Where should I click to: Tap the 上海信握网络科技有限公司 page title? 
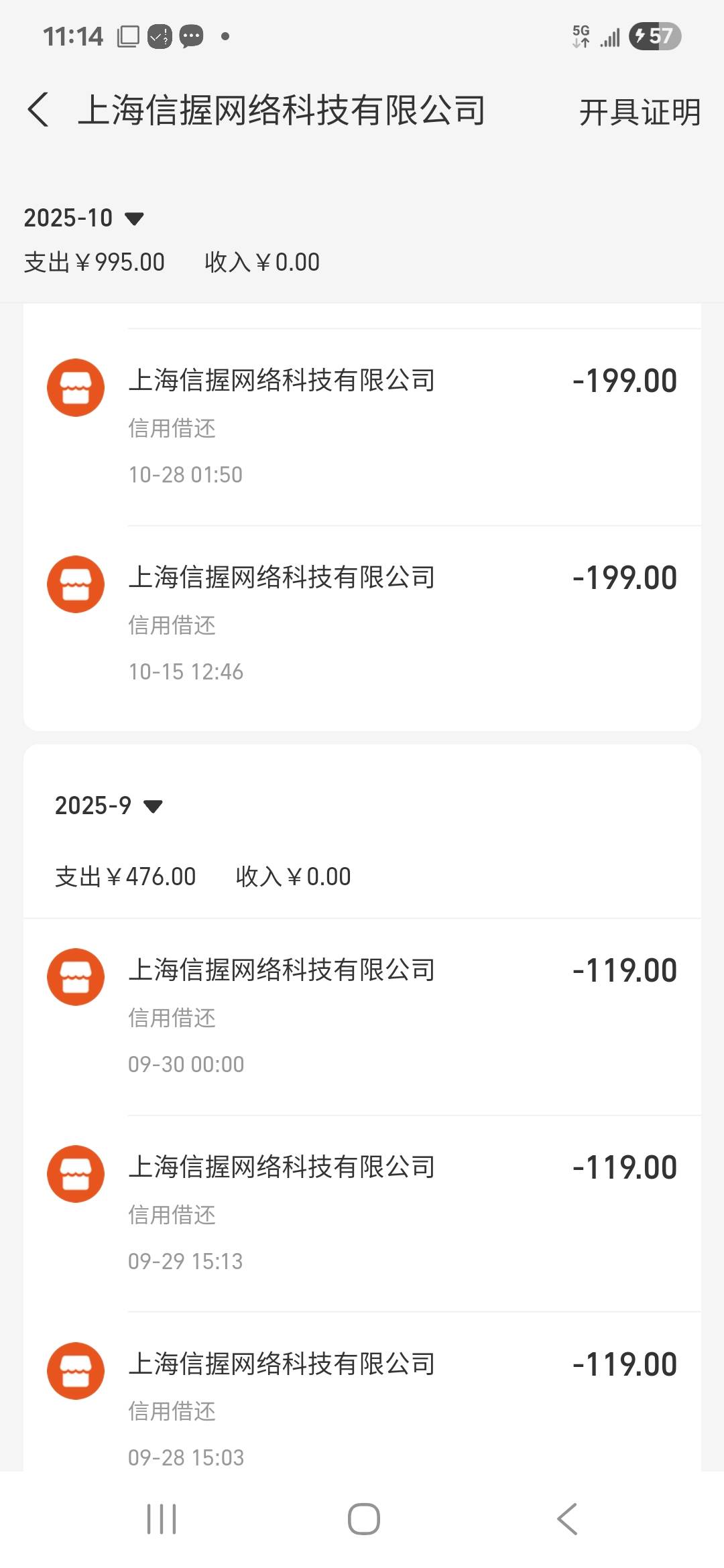coord(282,111)
